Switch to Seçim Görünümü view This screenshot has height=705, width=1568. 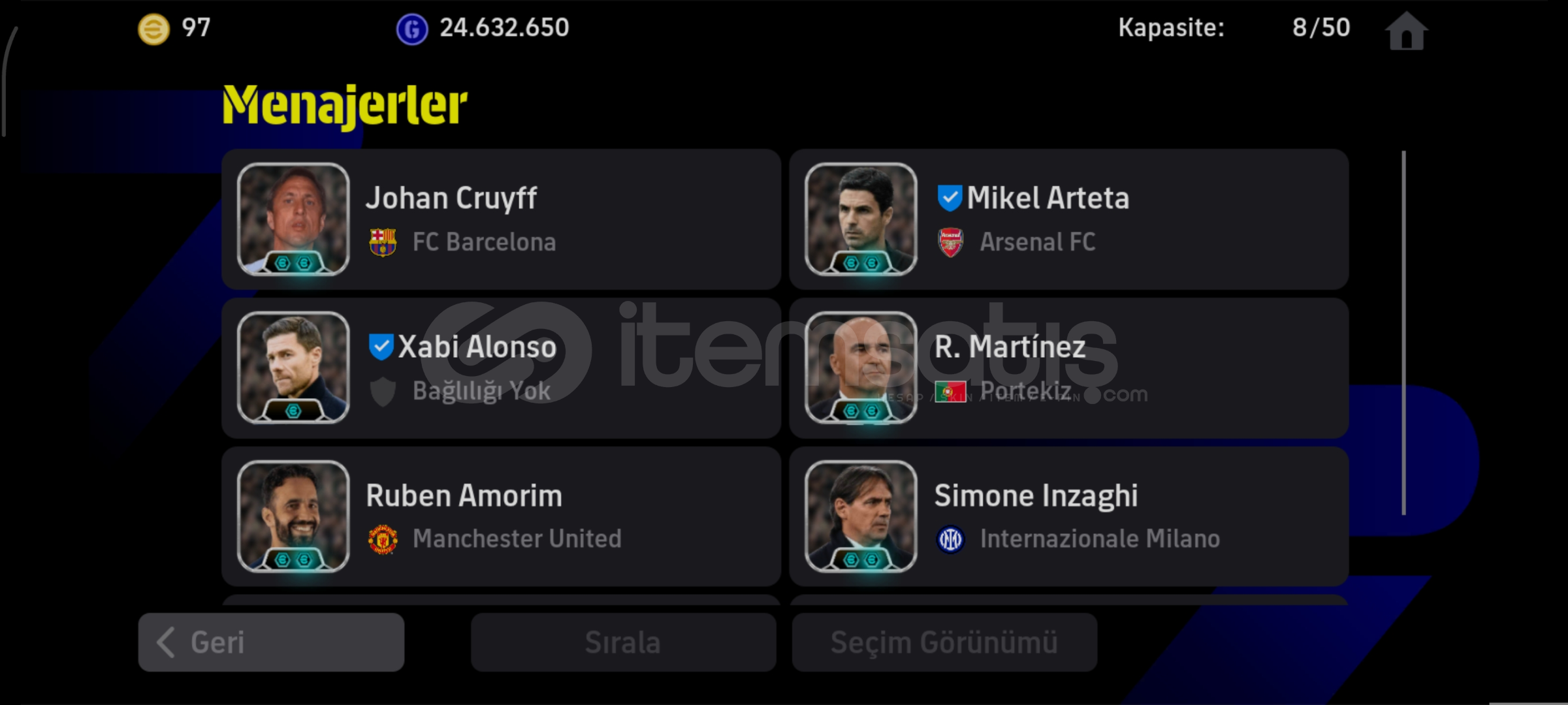coord(944,642)
